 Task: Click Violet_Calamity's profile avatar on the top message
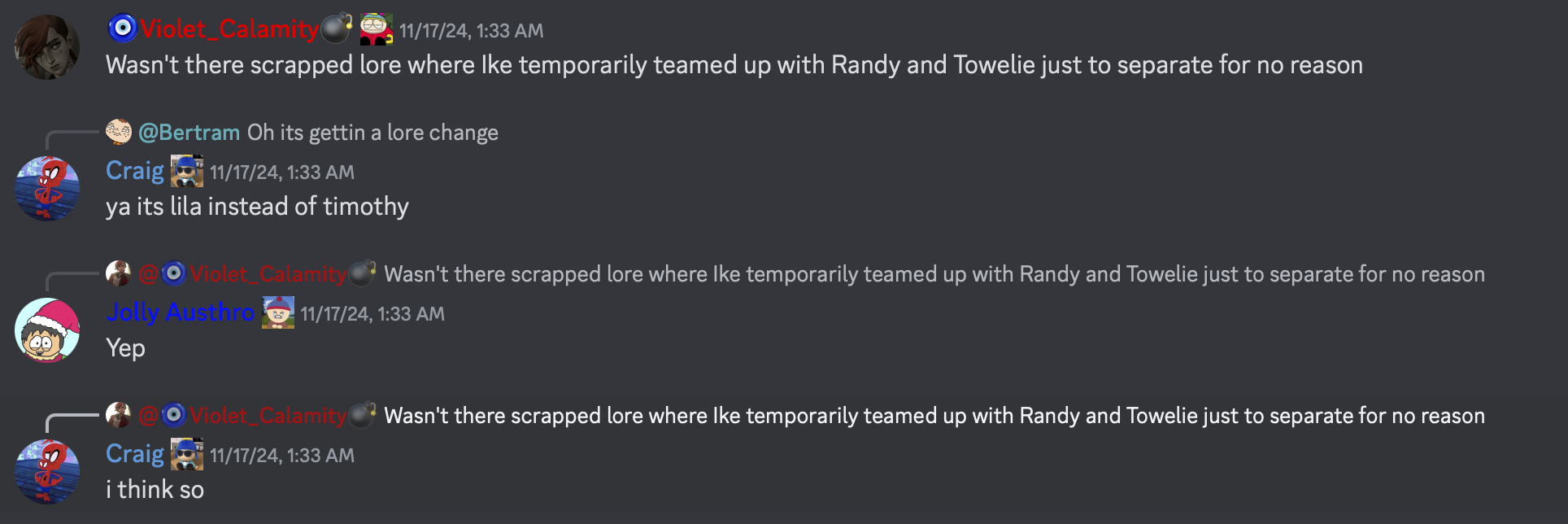47,47
